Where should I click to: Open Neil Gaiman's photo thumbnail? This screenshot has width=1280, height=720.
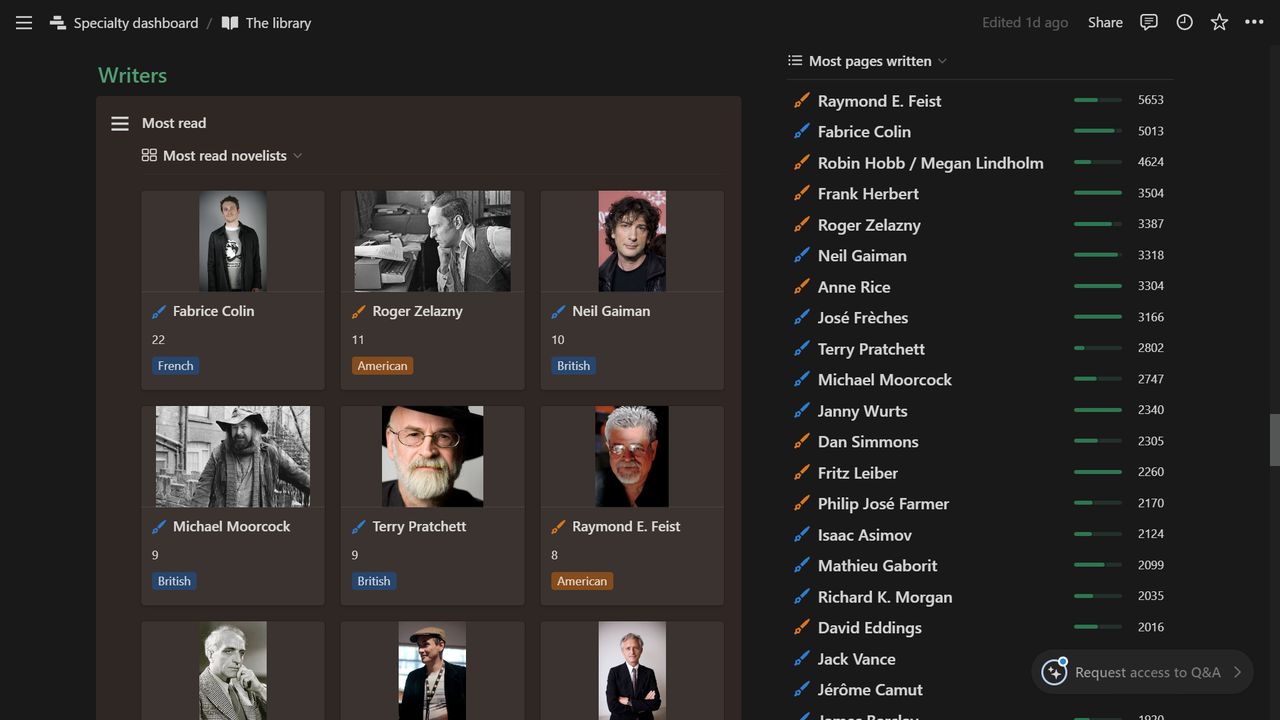click(631, 240)
